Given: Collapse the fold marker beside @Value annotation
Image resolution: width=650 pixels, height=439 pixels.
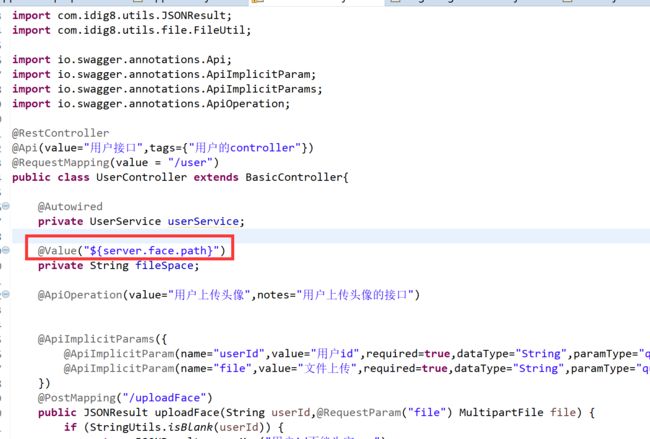Looking at the screenshot, I should [x=6, y=250].
